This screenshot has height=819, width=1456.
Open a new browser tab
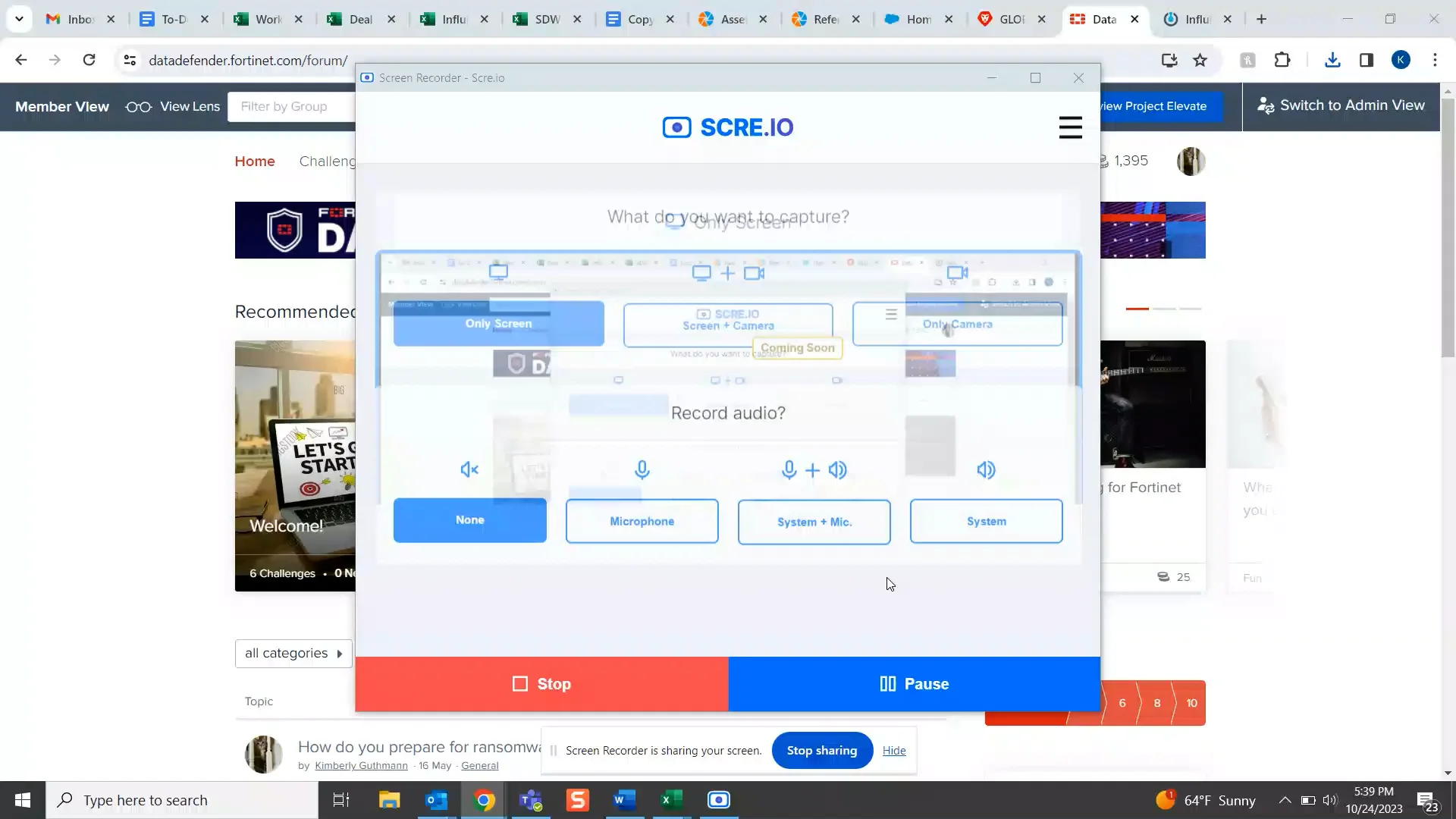1261,19
